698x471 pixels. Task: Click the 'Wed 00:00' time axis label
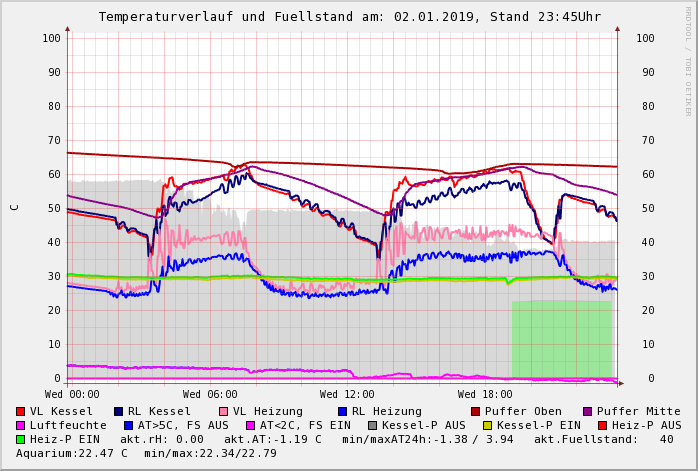pyautogui.click(x=72, y=394)
